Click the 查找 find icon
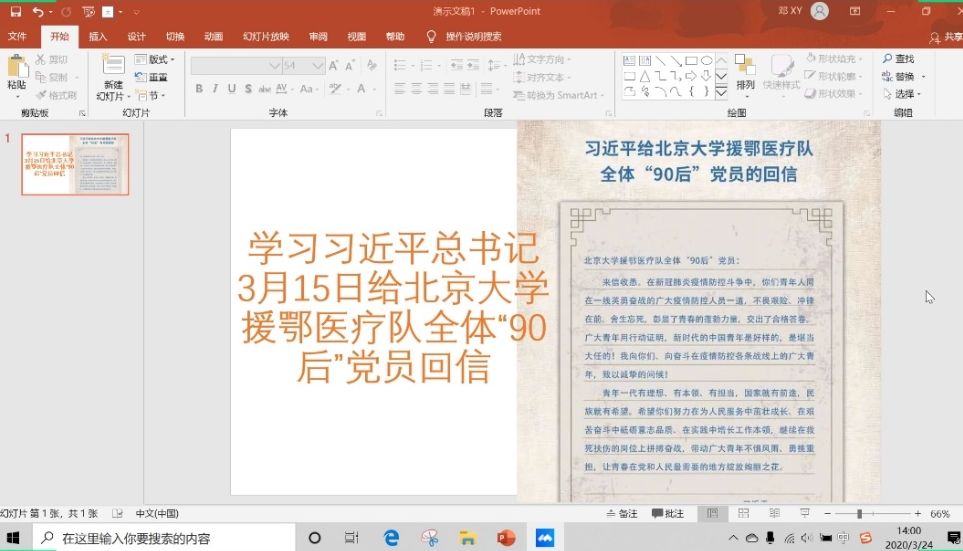Viewport: 963px width, 551px height. pos(898,59)
